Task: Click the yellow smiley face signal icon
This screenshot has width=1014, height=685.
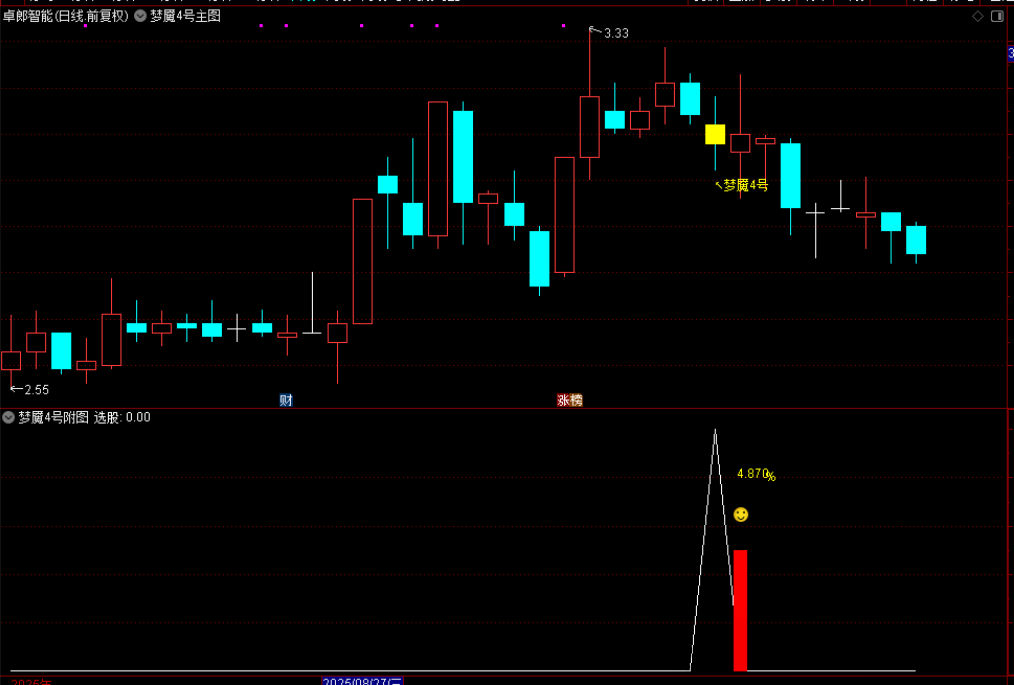Action: coord(740,514)
